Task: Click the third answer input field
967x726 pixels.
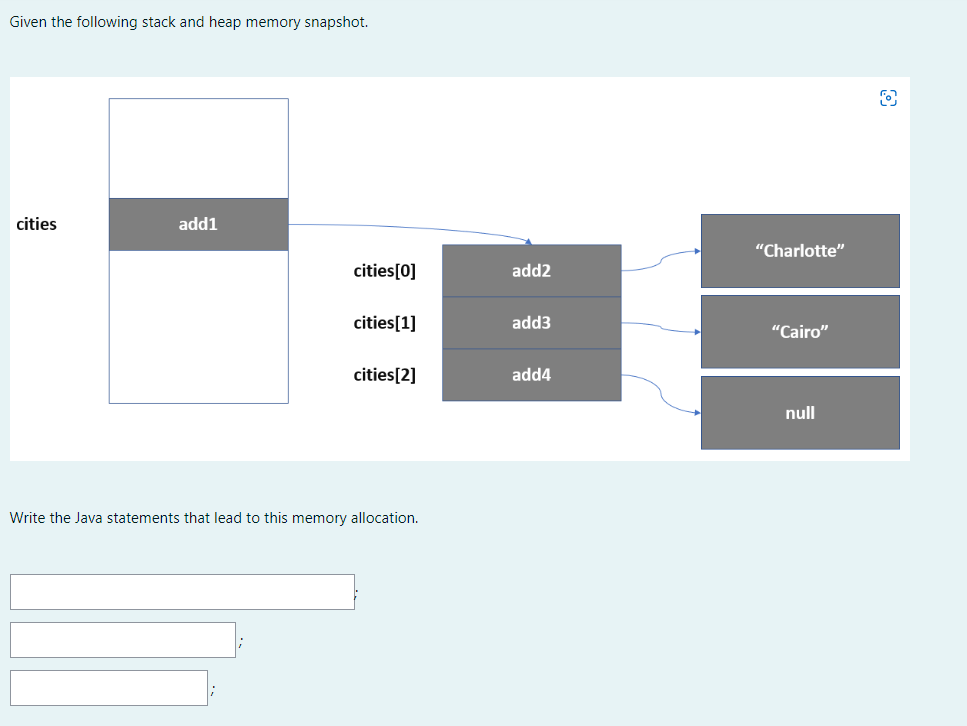Action: pyautogui.click(x=108, y=687)
